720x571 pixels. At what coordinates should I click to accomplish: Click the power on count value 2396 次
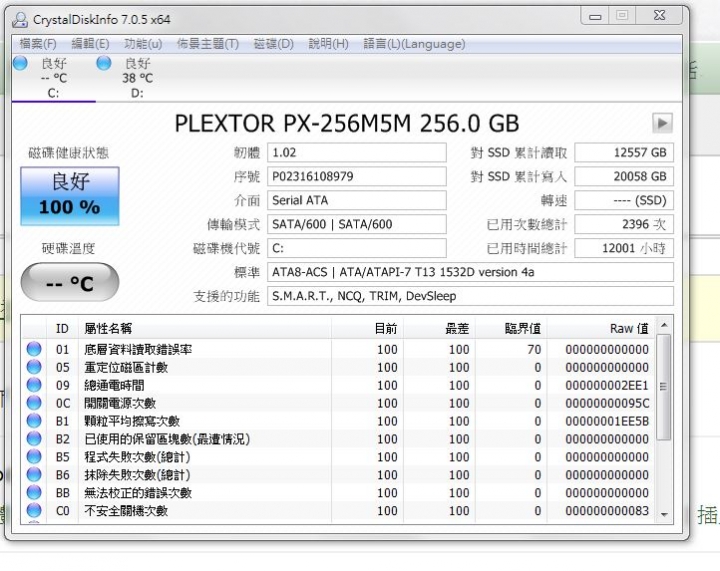click(624, 224)
